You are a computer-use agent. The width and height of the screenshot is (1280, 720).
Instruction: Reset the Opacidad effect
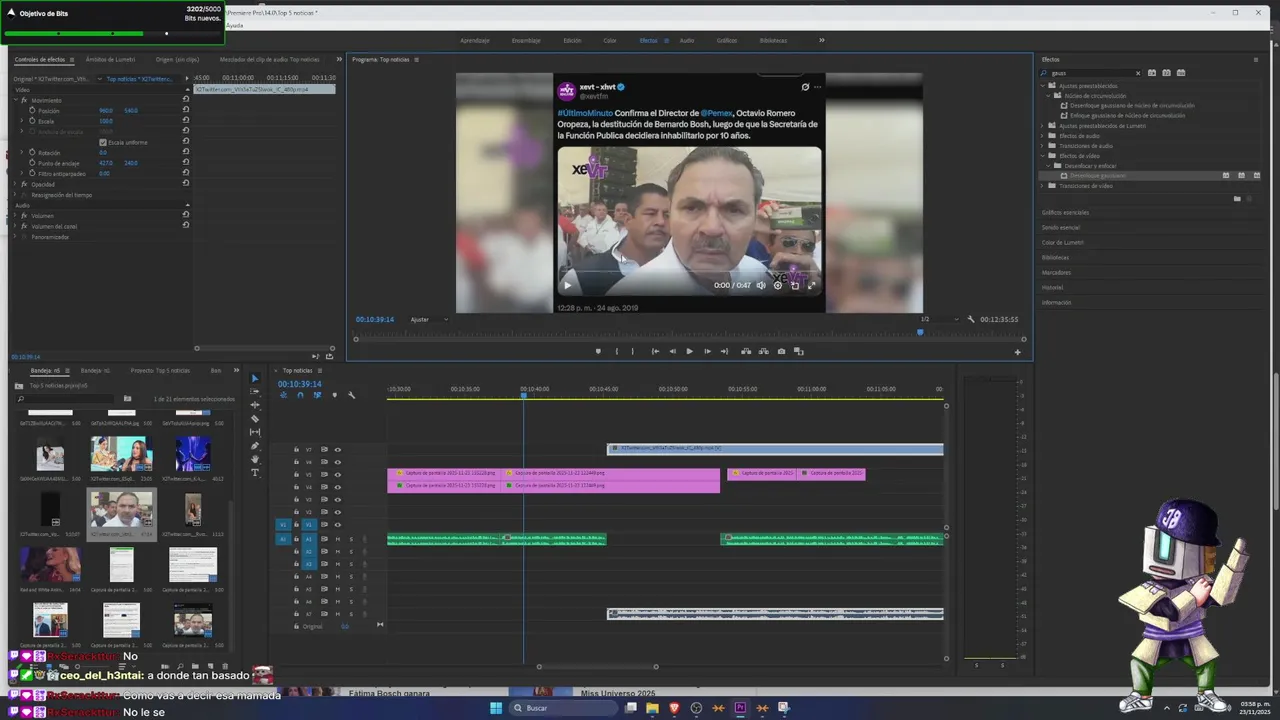point(185,184)
